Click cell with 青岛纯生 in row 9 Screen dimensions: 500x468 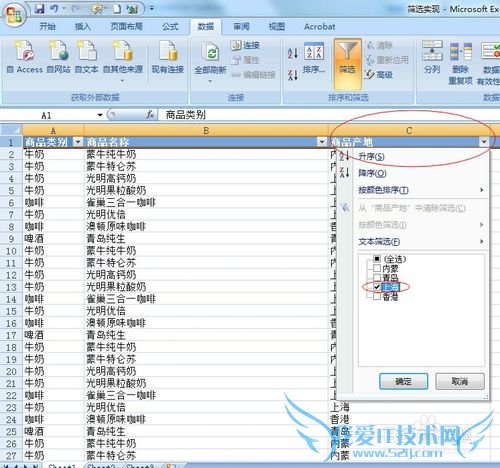[x=206, y=239]
